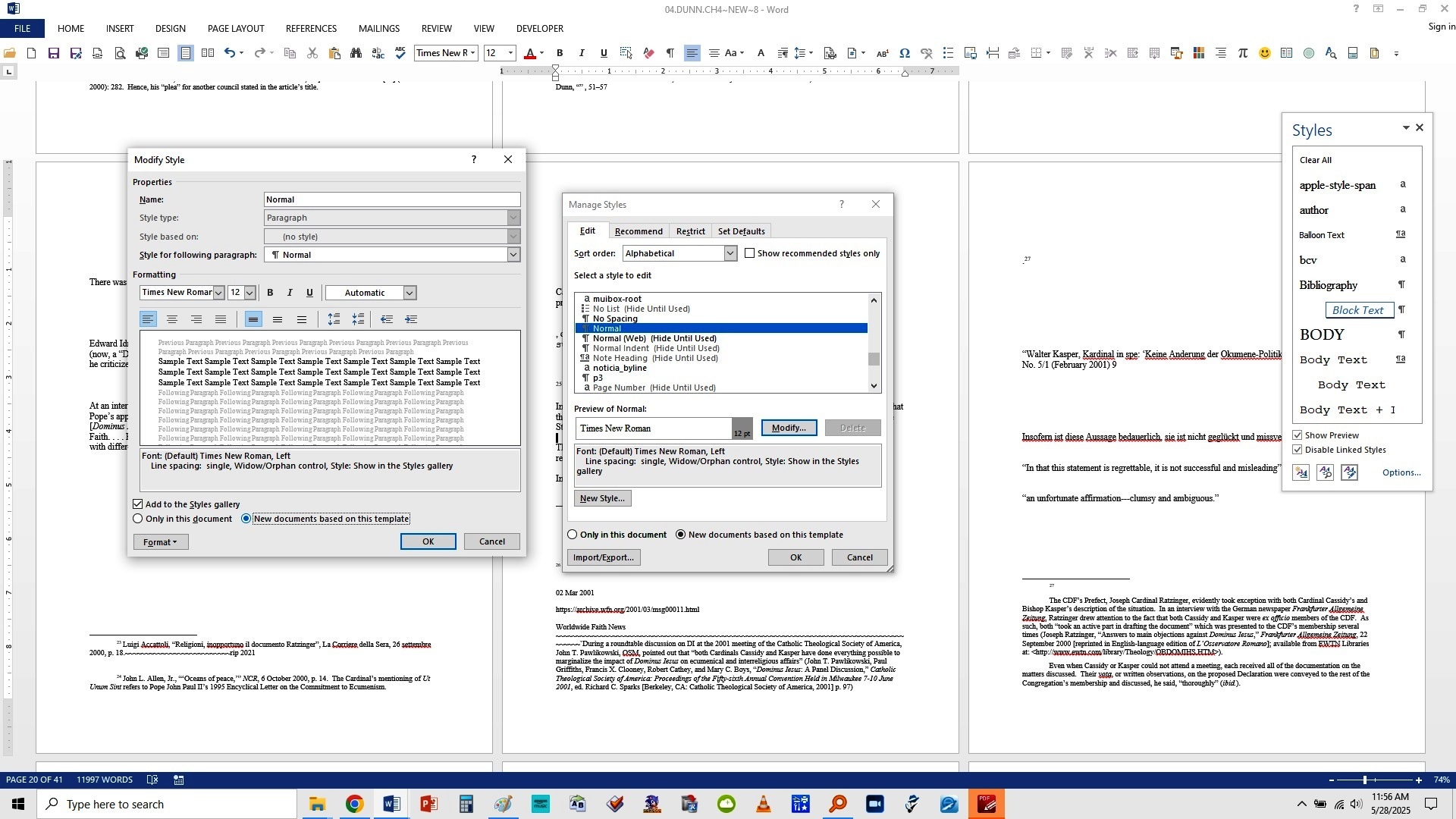Click the New Style icon in Styles pane

(1301, 472)
